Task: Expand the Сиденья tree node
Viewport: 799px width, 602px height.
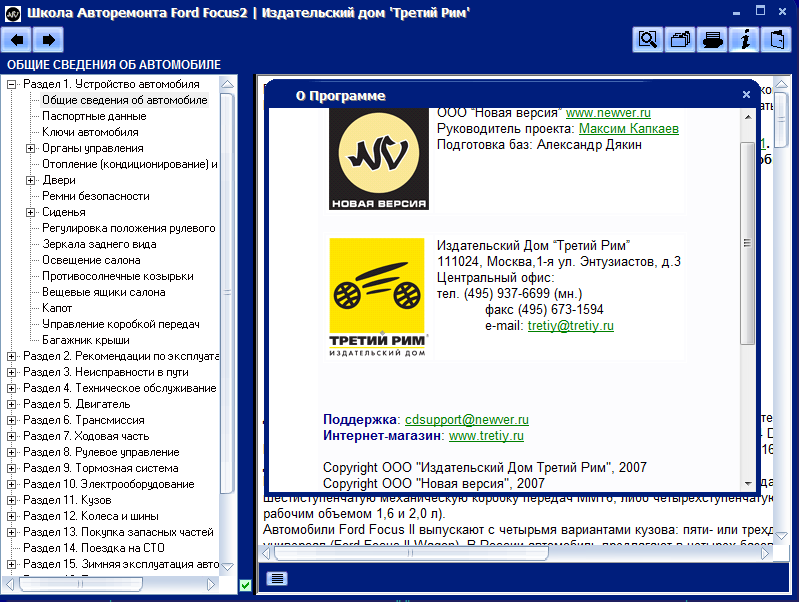Action: tap(31, 213)
